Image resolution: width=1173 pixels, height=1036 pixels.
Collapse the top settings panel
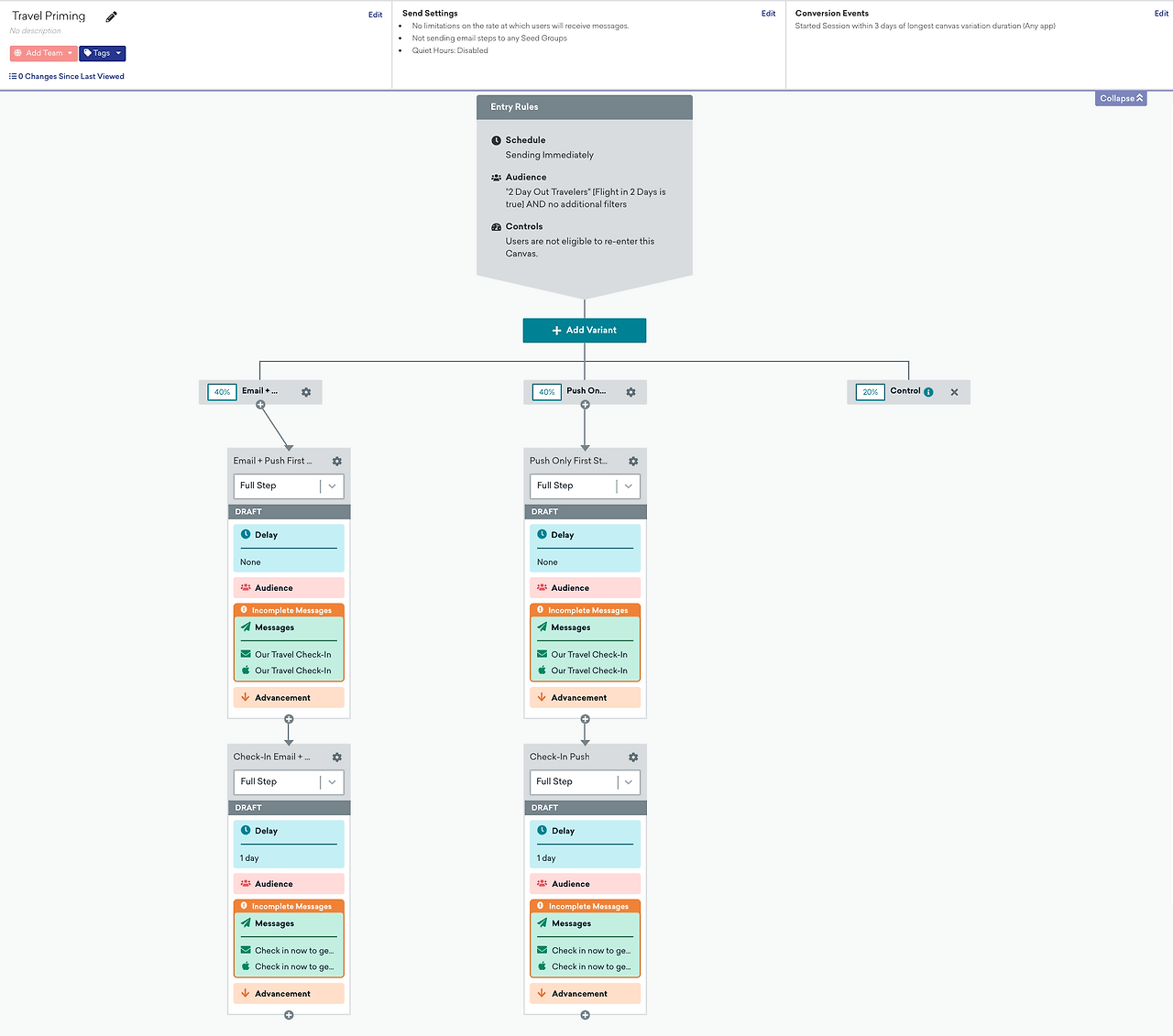pyautogui.click(x=1121, y=98)
